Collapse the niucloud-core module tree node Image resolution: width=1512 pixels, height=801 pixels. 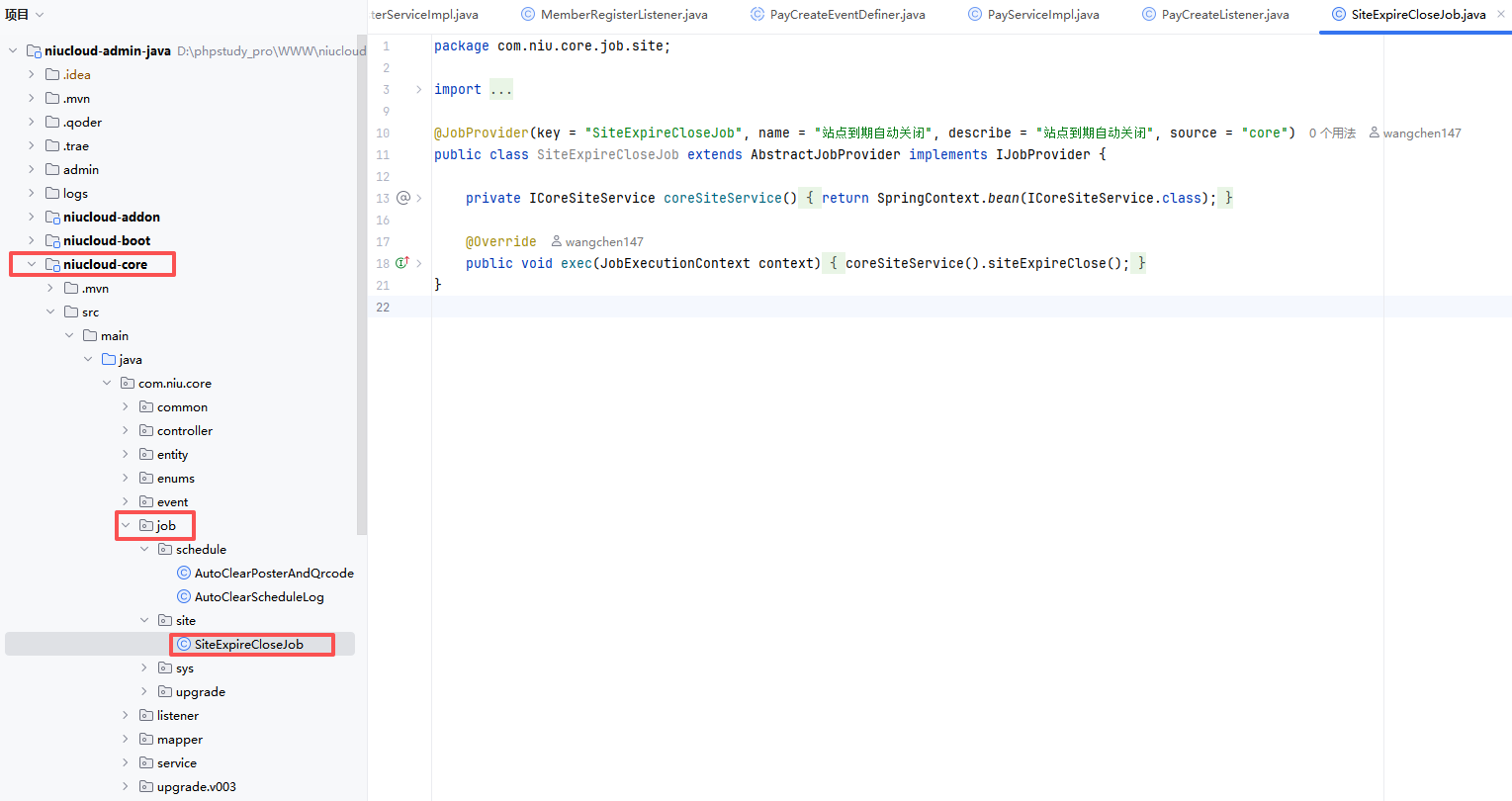tap(32, 265)
